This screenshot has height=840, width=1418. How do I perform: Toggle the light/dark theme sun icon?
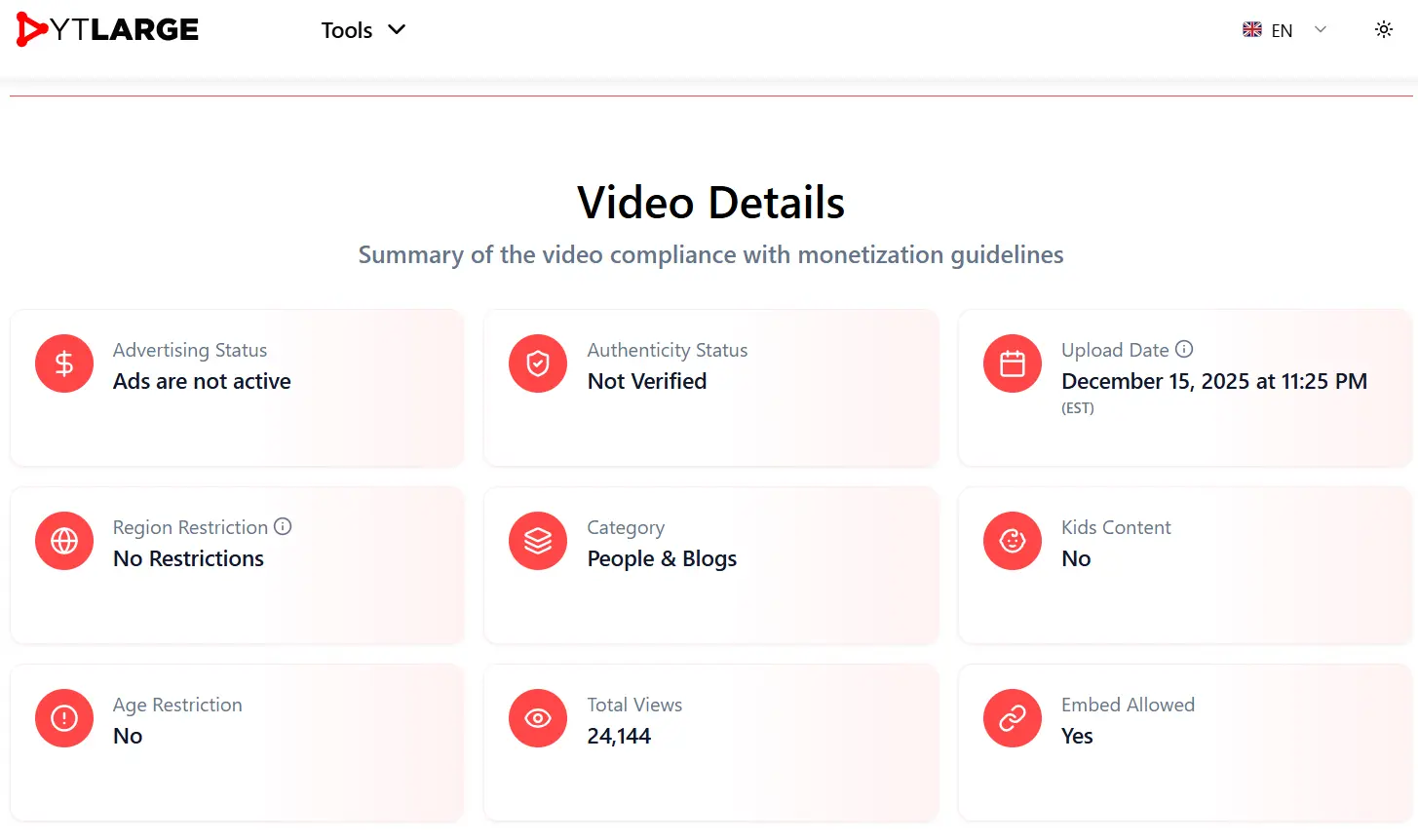(x=1383, y=30)
